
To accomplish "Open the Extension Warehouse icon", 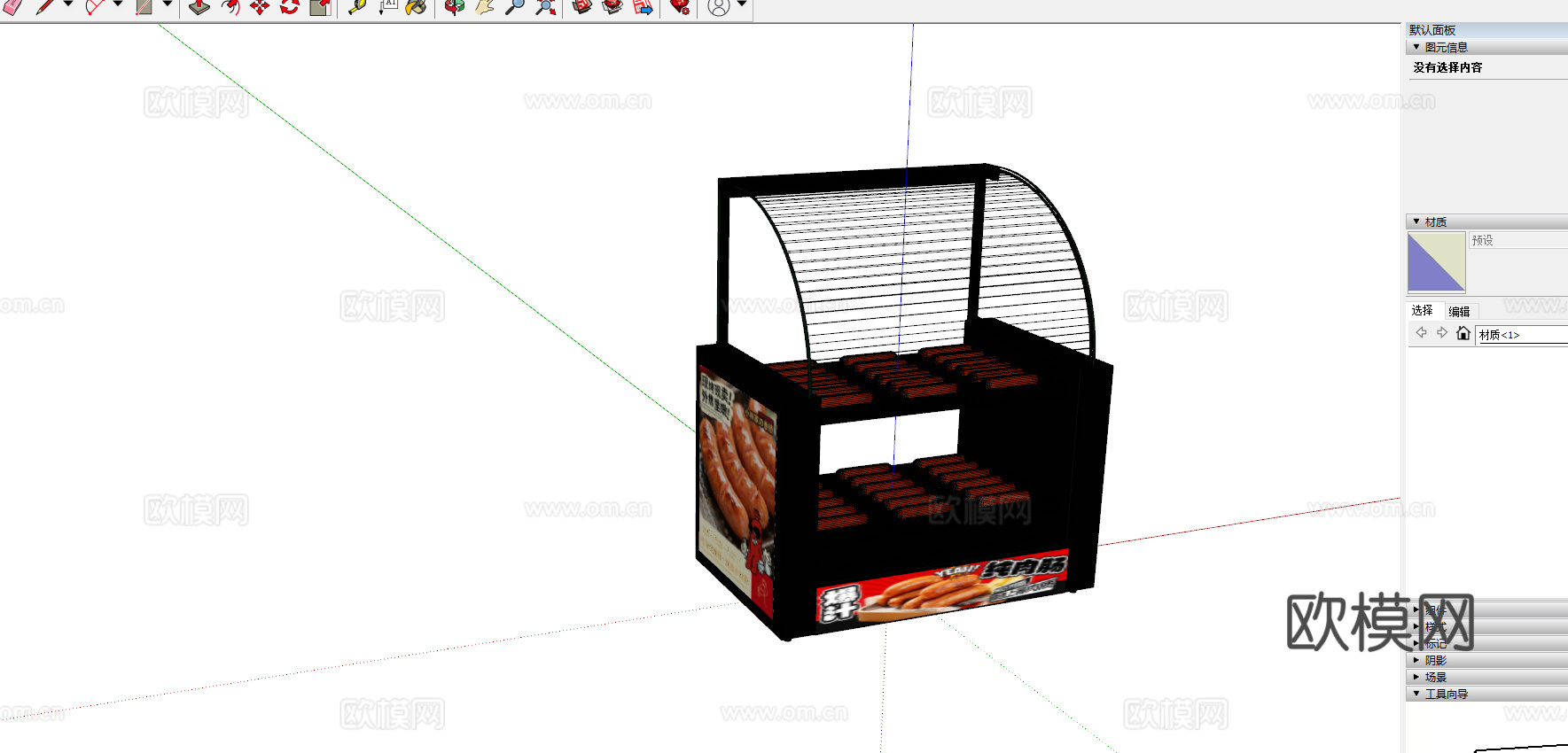I will point(612,7).
